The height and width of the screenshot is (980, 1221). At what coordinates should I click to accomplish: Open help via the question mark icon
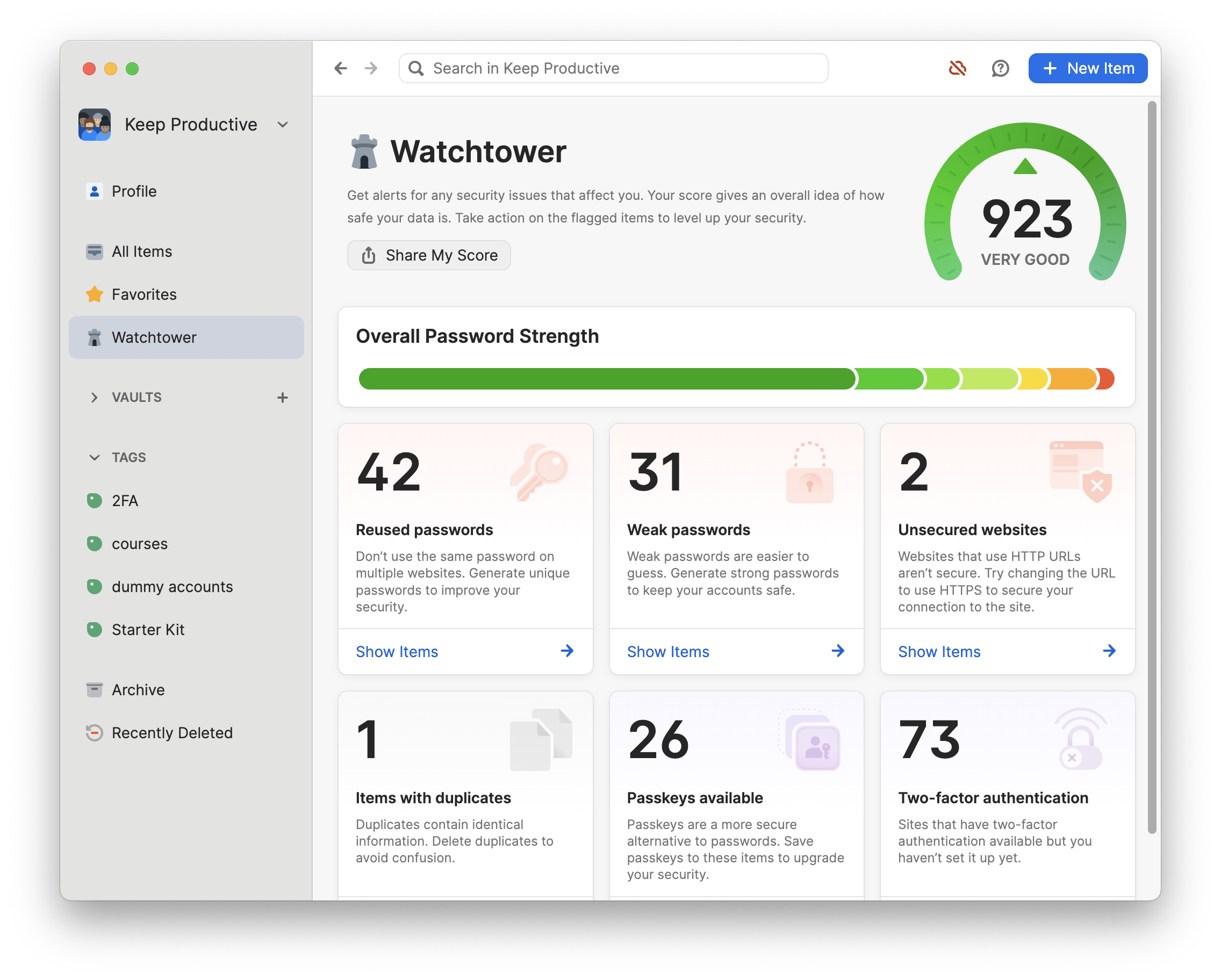point(1000,68)
